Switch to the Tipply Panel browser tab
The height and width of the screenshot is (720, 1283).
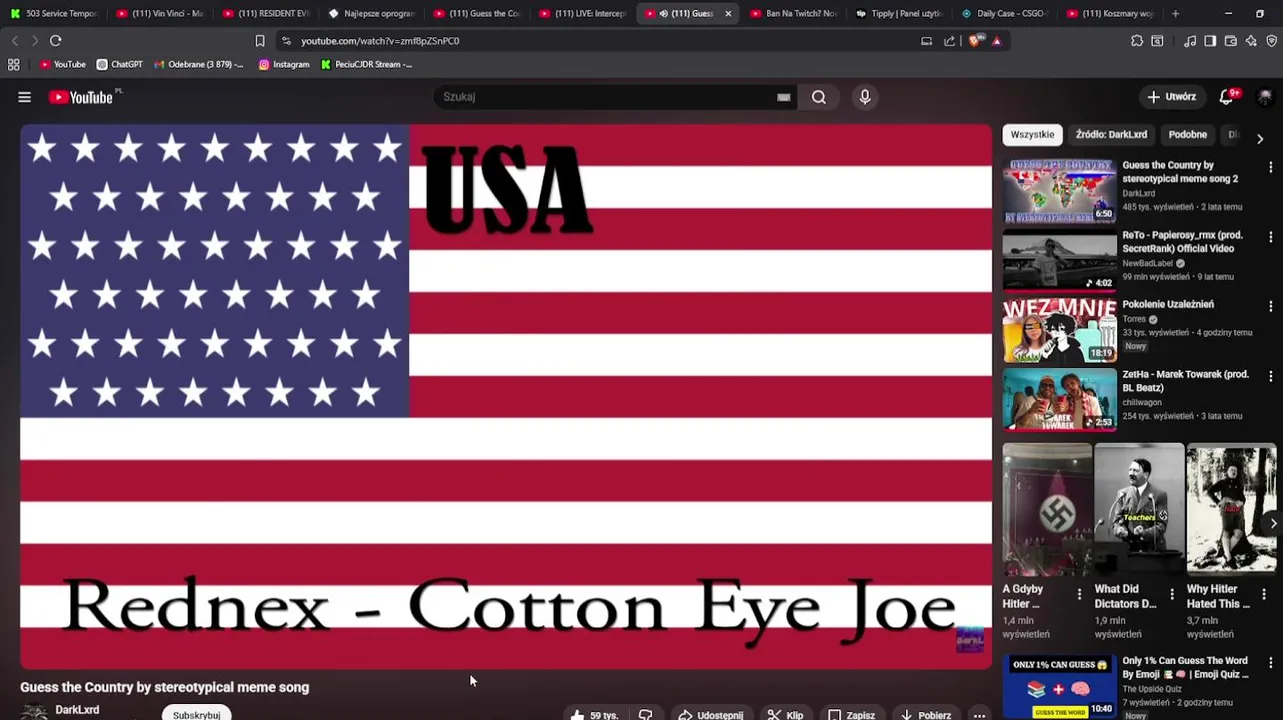[x=899, y=13]
